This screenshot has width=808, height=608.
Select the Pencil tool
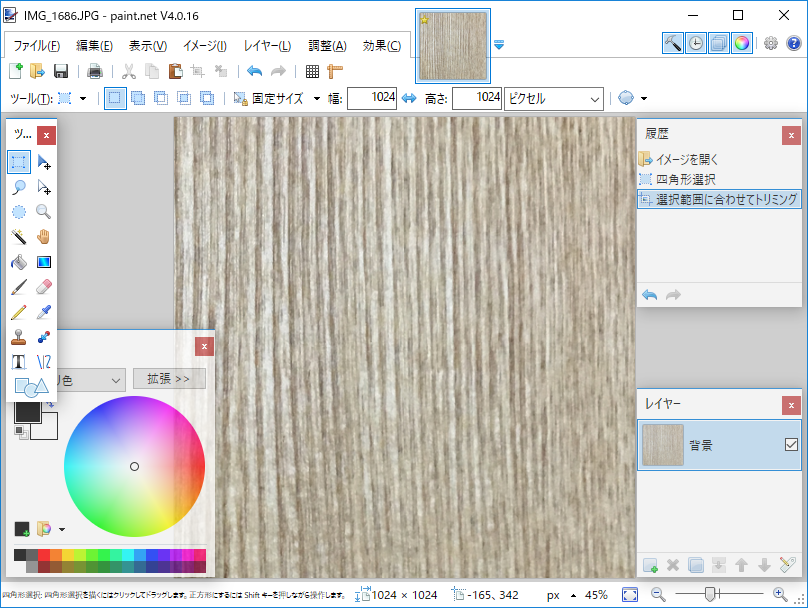[19, 312]
